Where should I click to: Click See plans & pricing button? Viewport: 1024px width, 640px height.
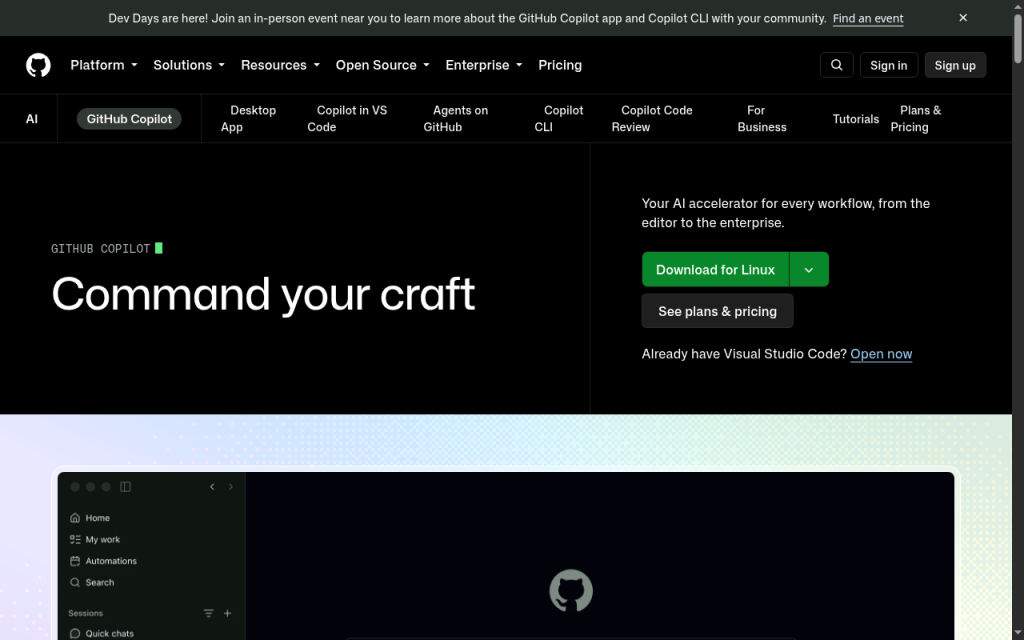(717, 312)
